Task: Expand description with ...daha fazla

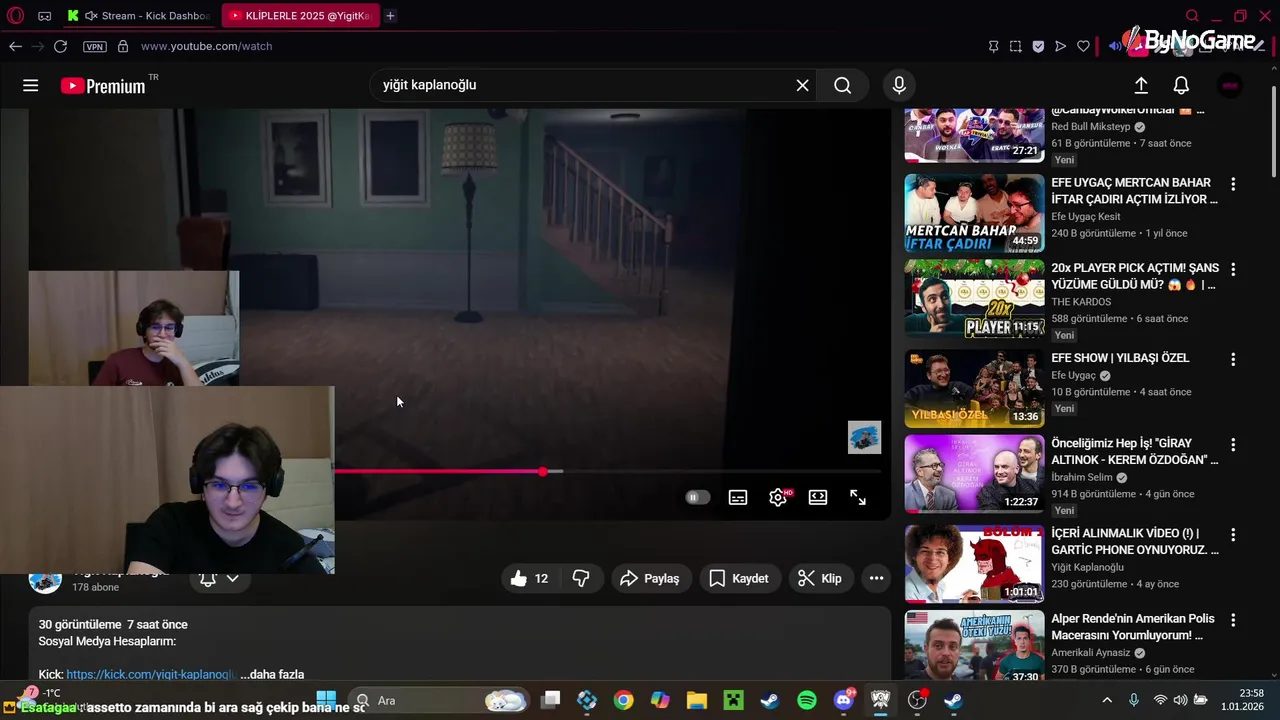Action: tap(272, 675)
